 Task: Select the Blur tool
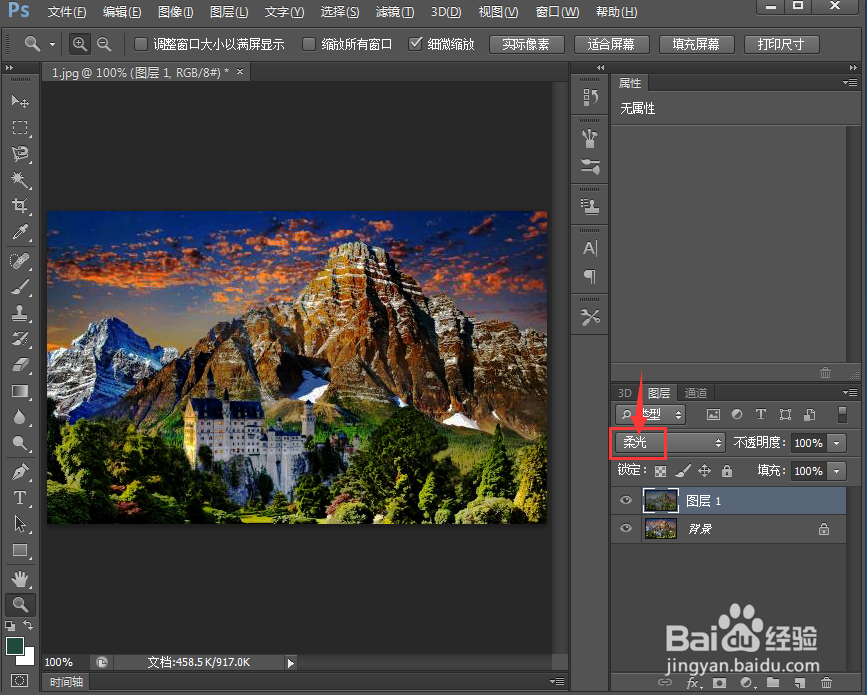20,417
